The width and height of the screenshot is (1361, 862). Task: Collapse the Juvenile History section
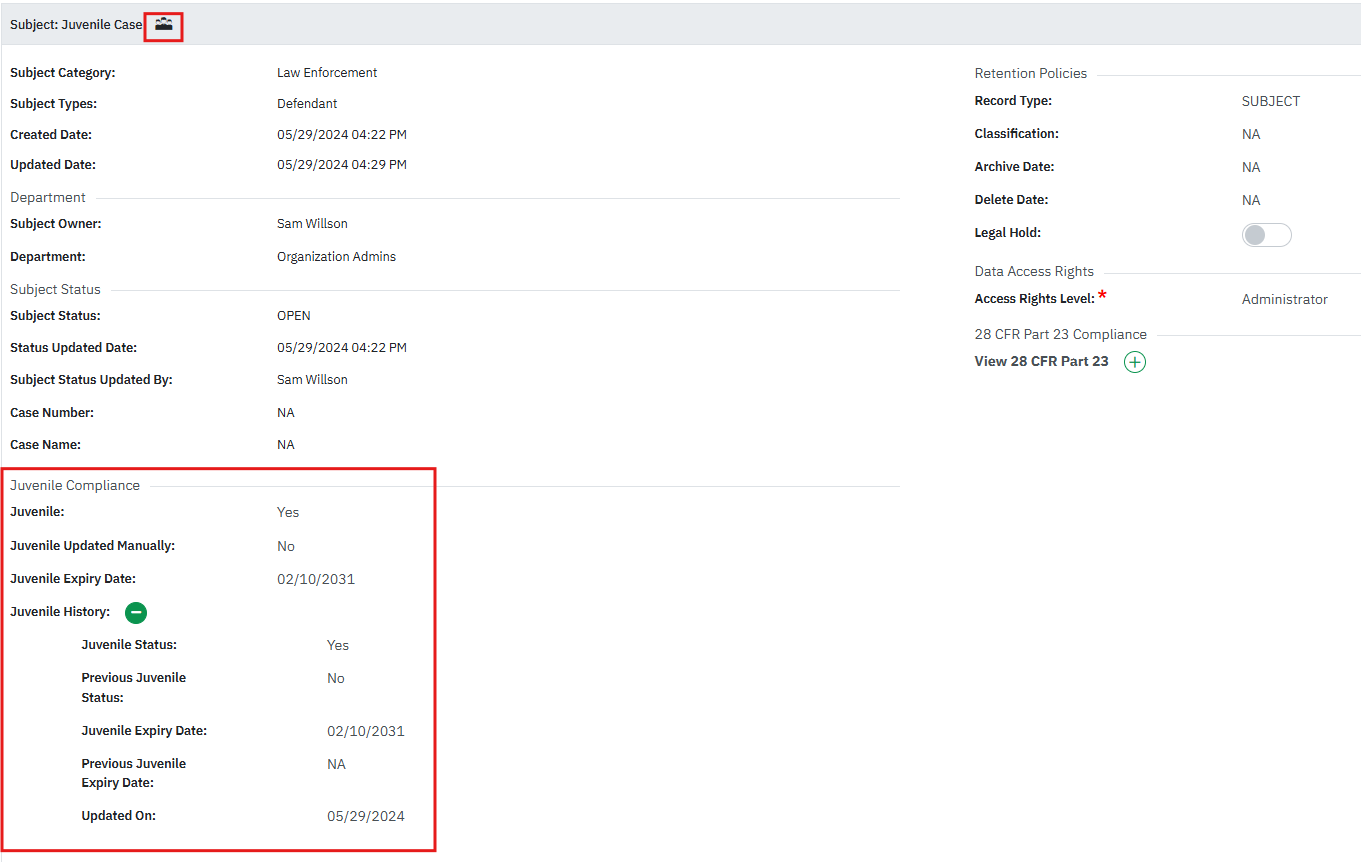136,613
